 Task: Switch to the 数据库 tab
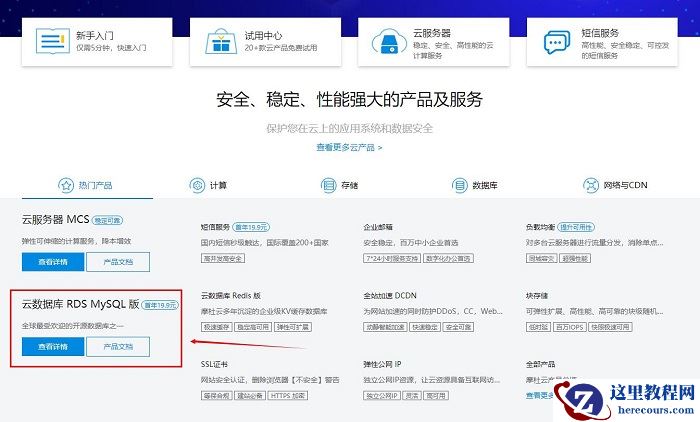pos(475,185)
